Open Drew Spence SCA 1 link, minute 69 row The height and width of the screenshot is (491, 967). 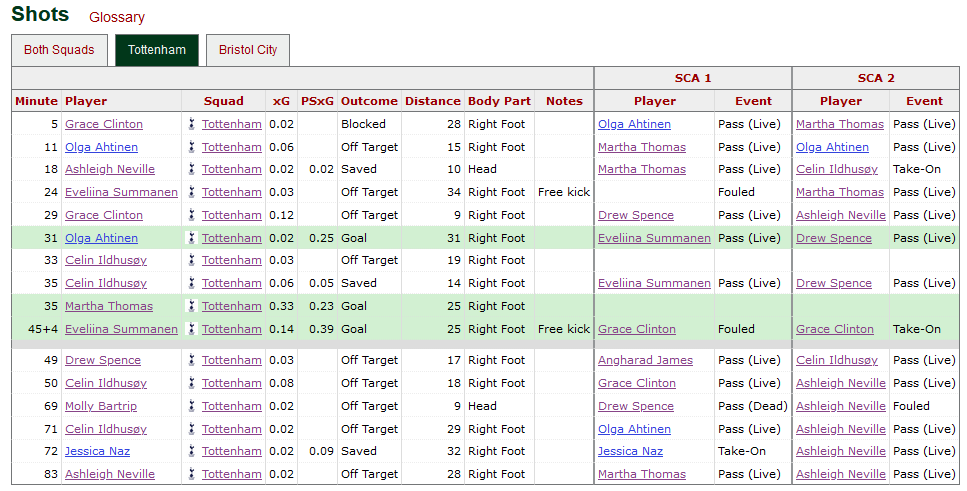(x=636, y=406)
